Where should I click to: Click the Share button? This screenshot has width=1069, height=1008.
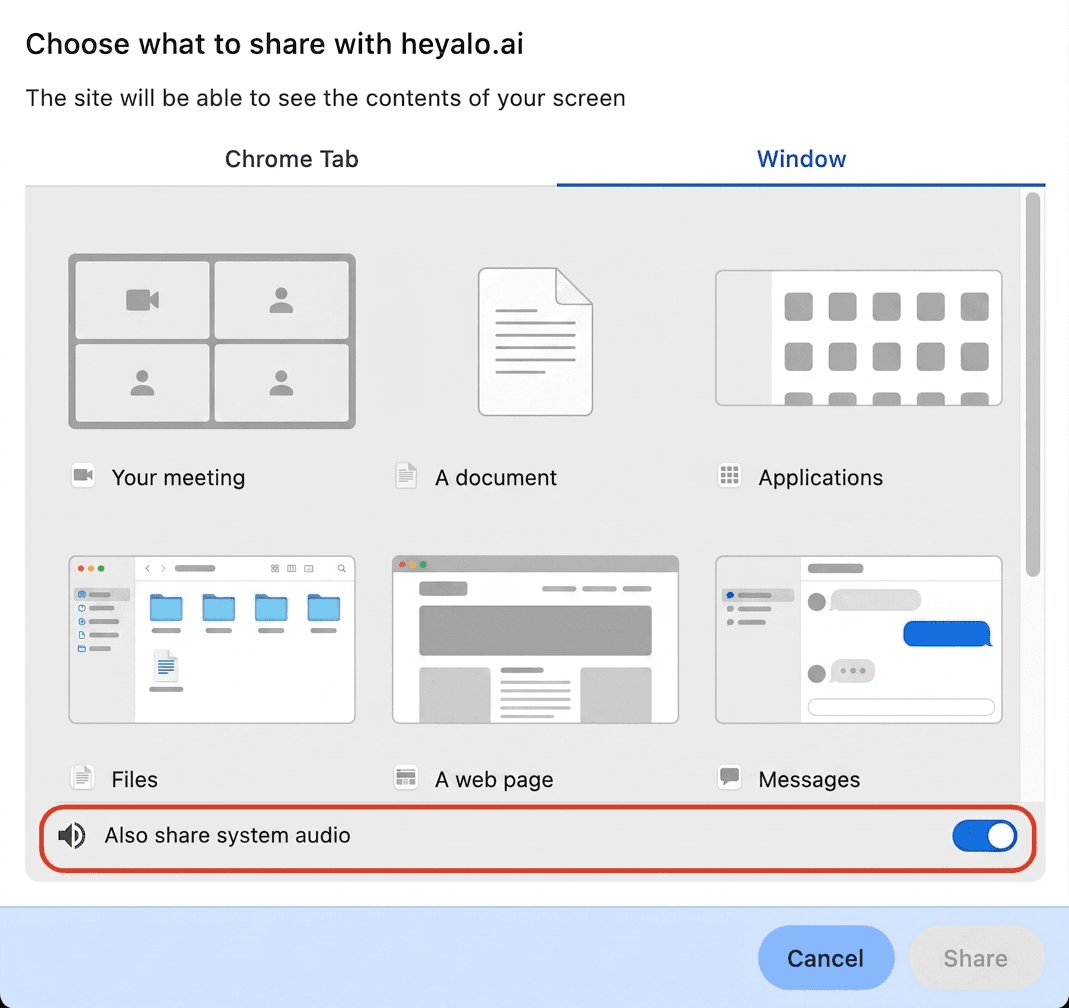click(x=976, y=958)
